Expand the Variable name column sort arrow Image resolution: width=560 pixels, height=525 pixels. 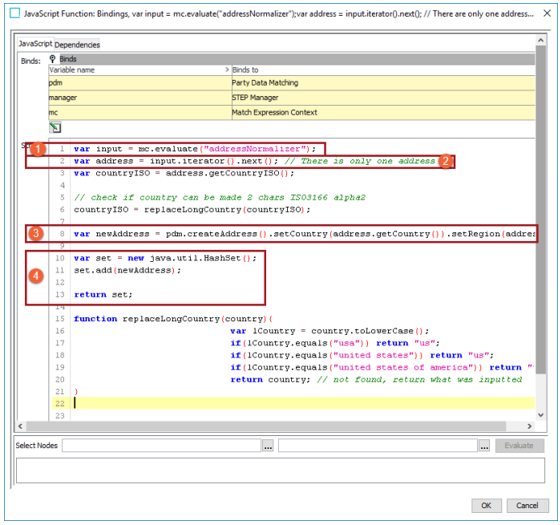click(227, 69)
